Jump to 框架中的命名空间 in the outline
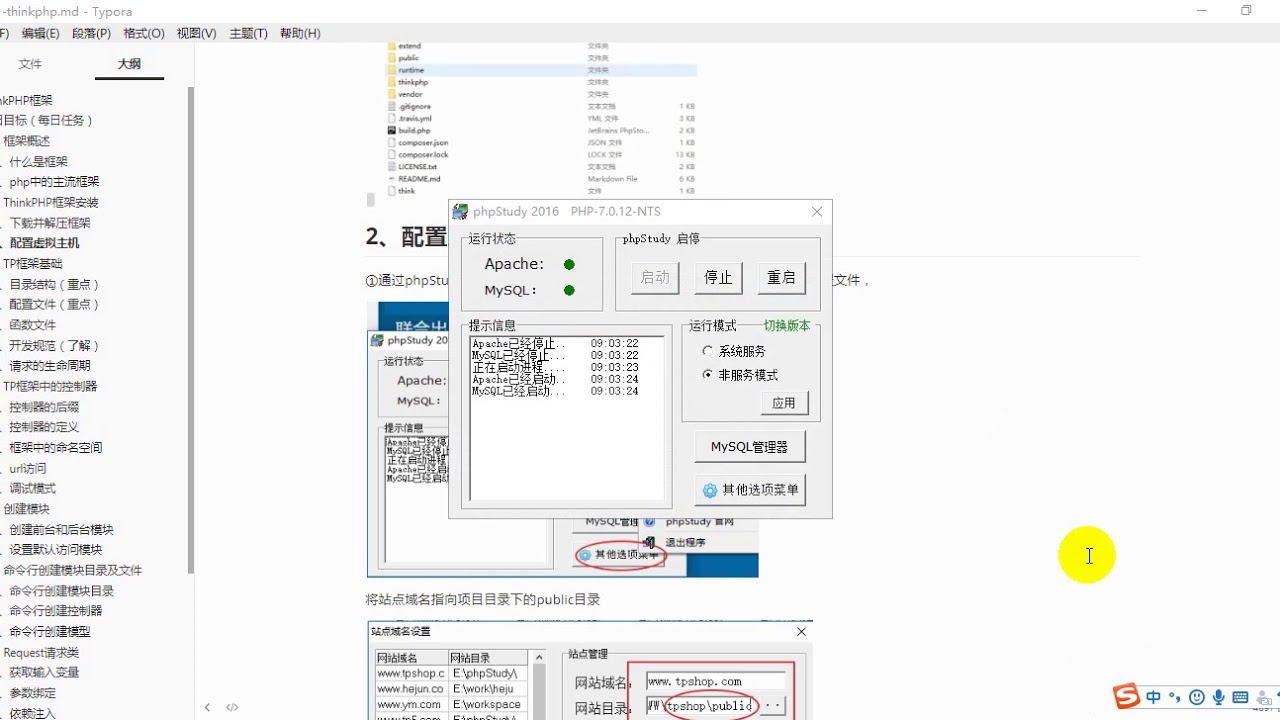This screenshot has width=1280, height=720. coord(56,447)
